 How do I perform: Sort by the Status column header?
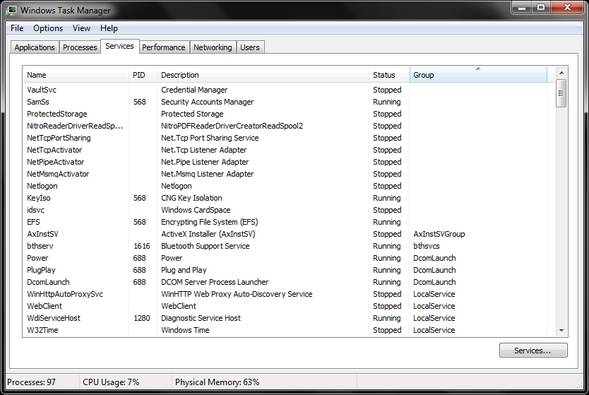click(389, 75)
